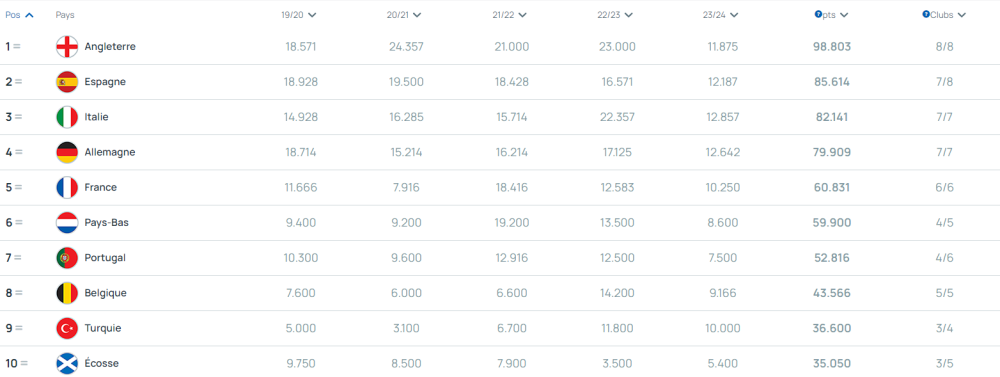Open the France country link
The width and height of the screenshot is (1000, 377).
(101, 188)
